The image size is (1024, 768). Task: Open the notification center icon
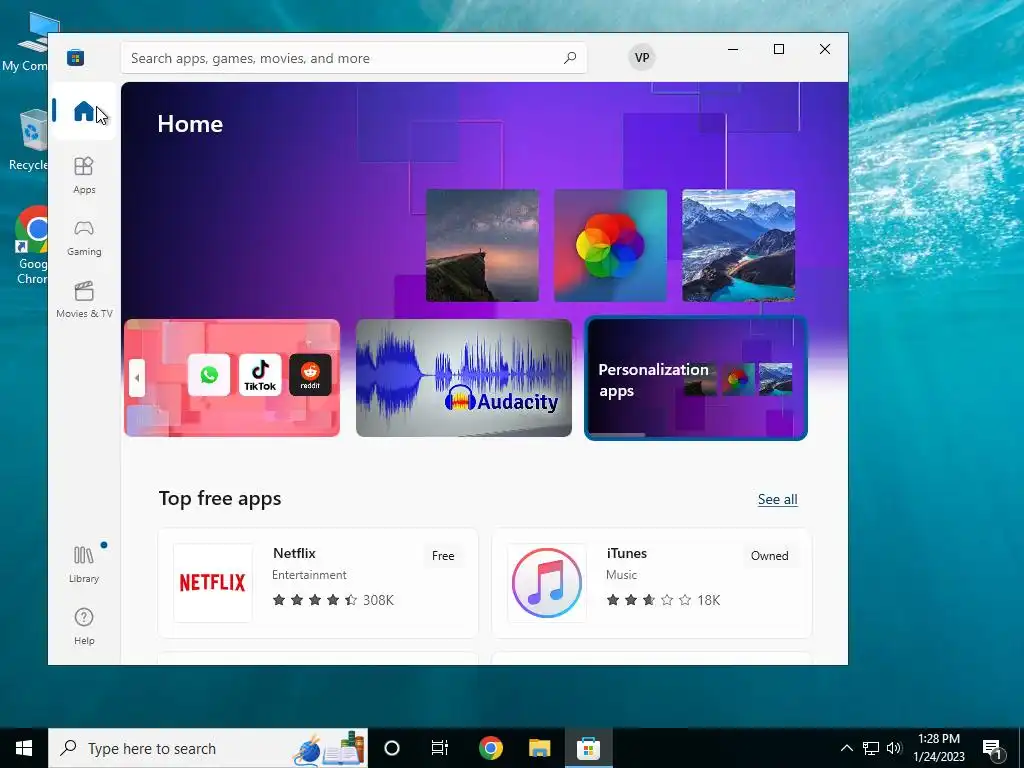pyautogui.click(x=993, y=749)
